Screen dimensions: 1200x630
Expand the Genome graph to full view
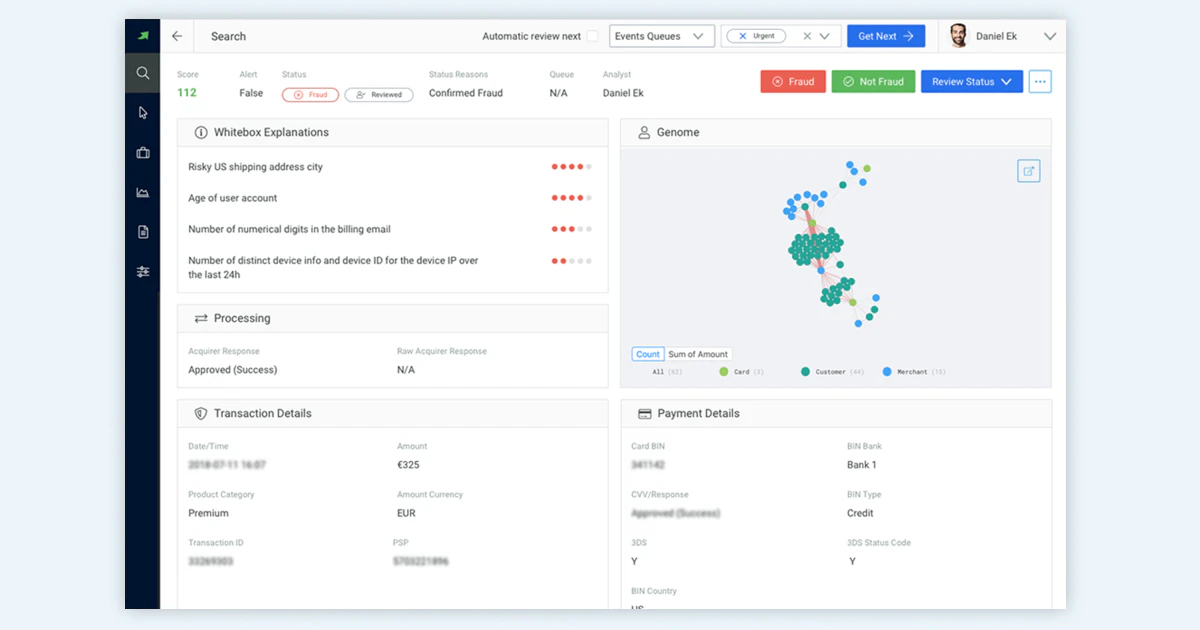pos(1028,170)
